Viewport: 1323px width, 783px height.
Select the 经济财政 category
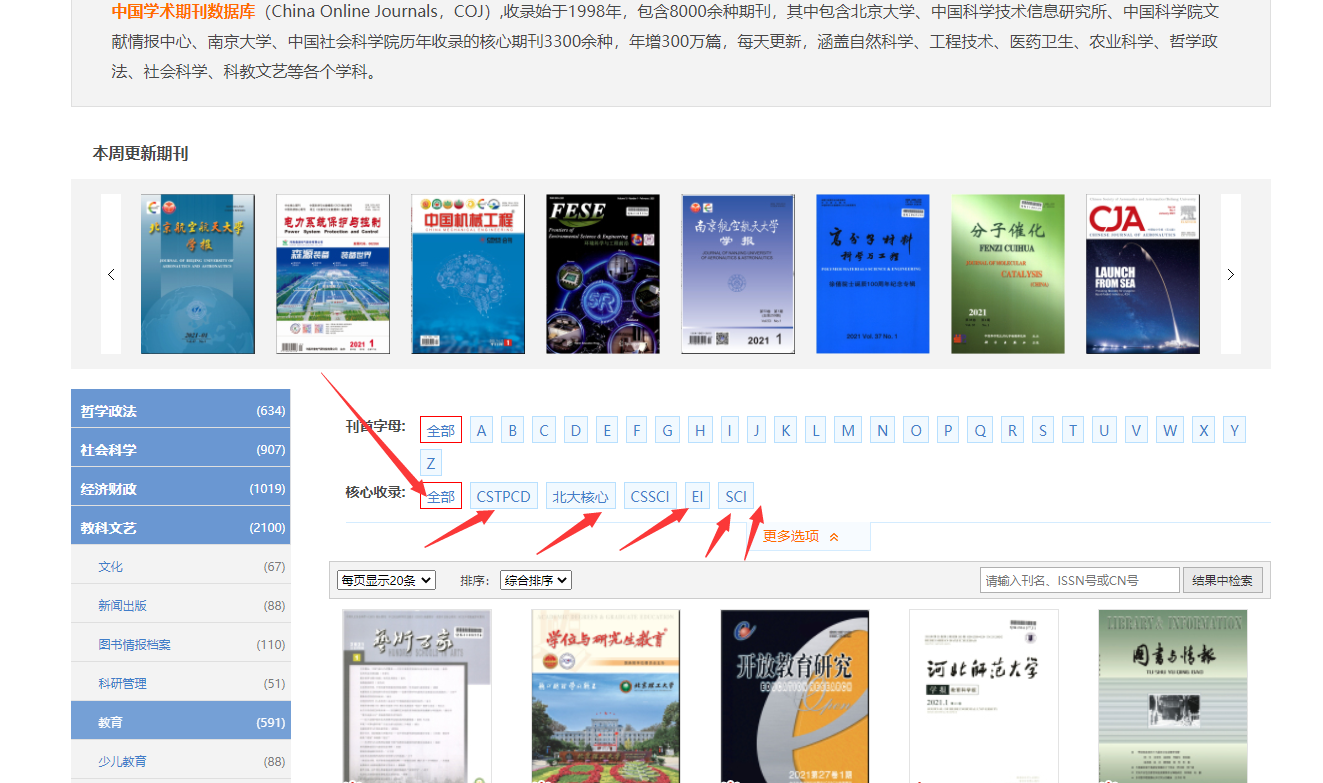coord(180,488)
